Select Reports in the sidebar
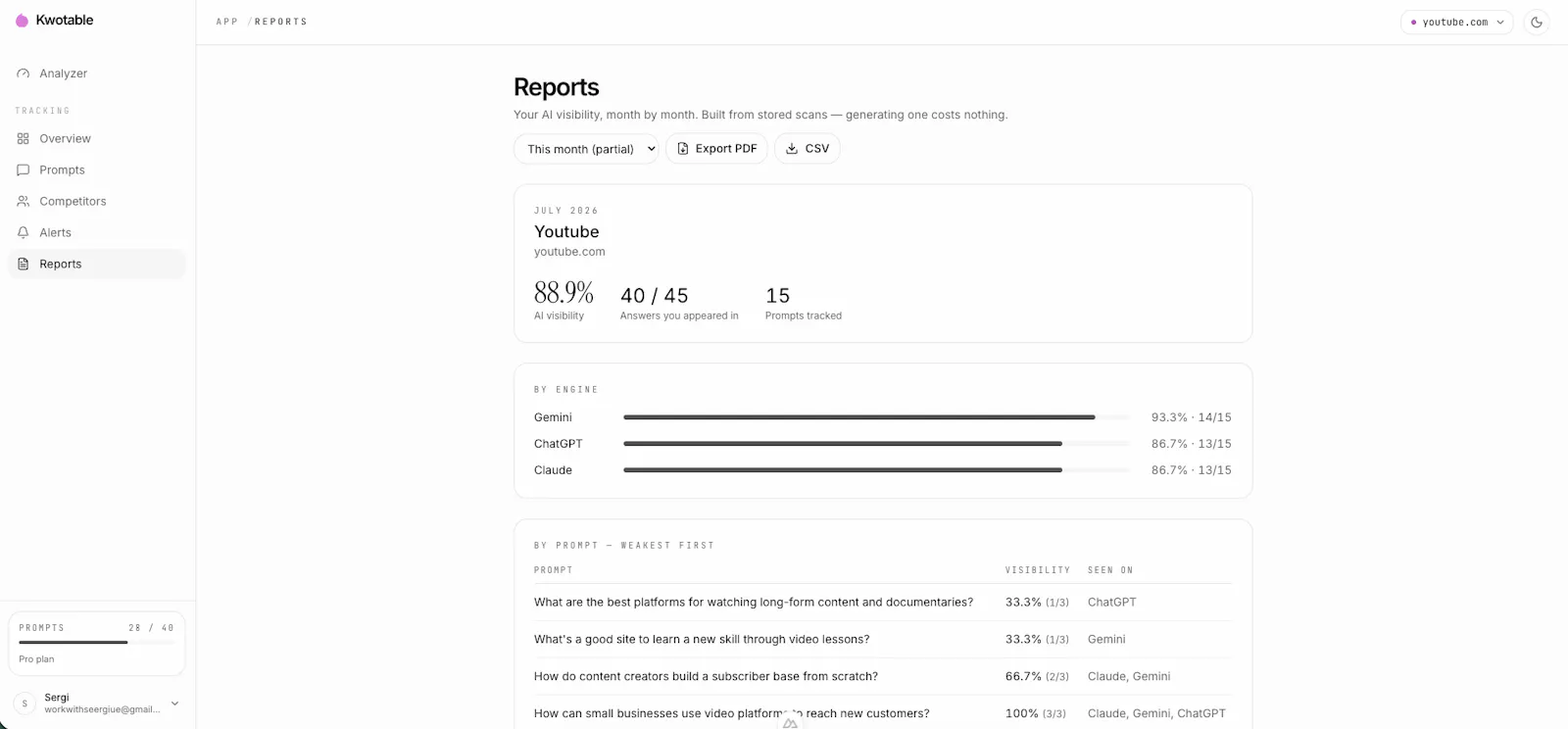 coord(97,265)
